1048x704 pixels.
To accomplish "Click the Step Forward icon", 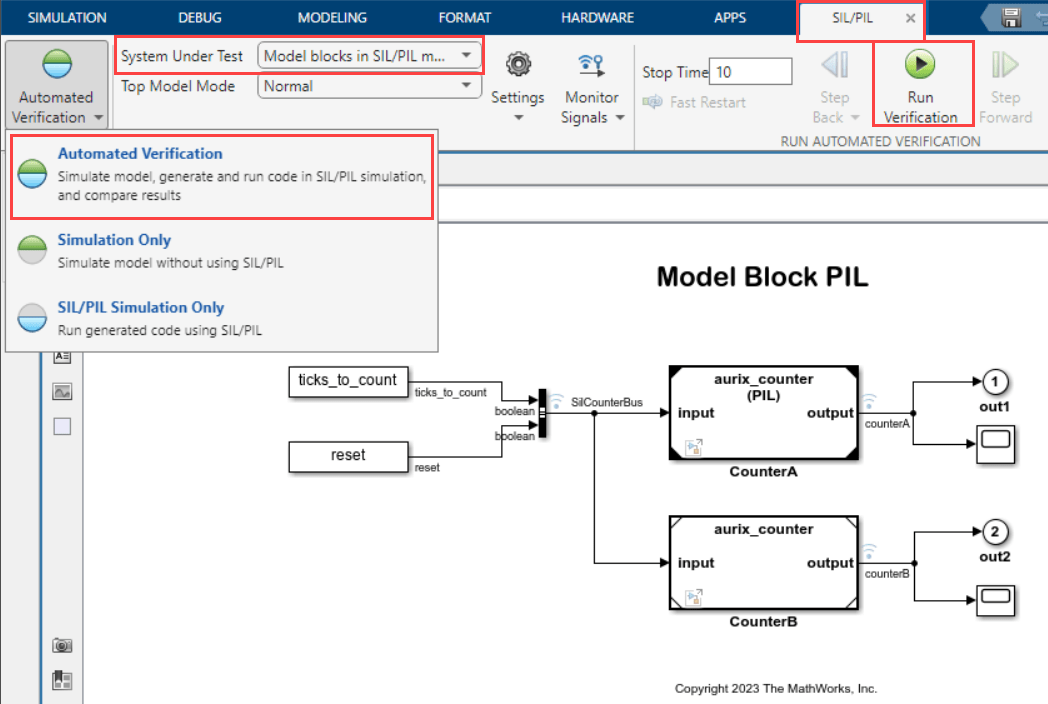I will (1004, 66).
